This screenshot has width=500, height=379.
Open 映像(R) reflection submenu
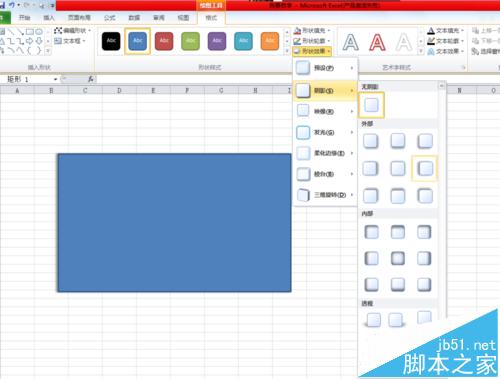(x=325, y=111)
